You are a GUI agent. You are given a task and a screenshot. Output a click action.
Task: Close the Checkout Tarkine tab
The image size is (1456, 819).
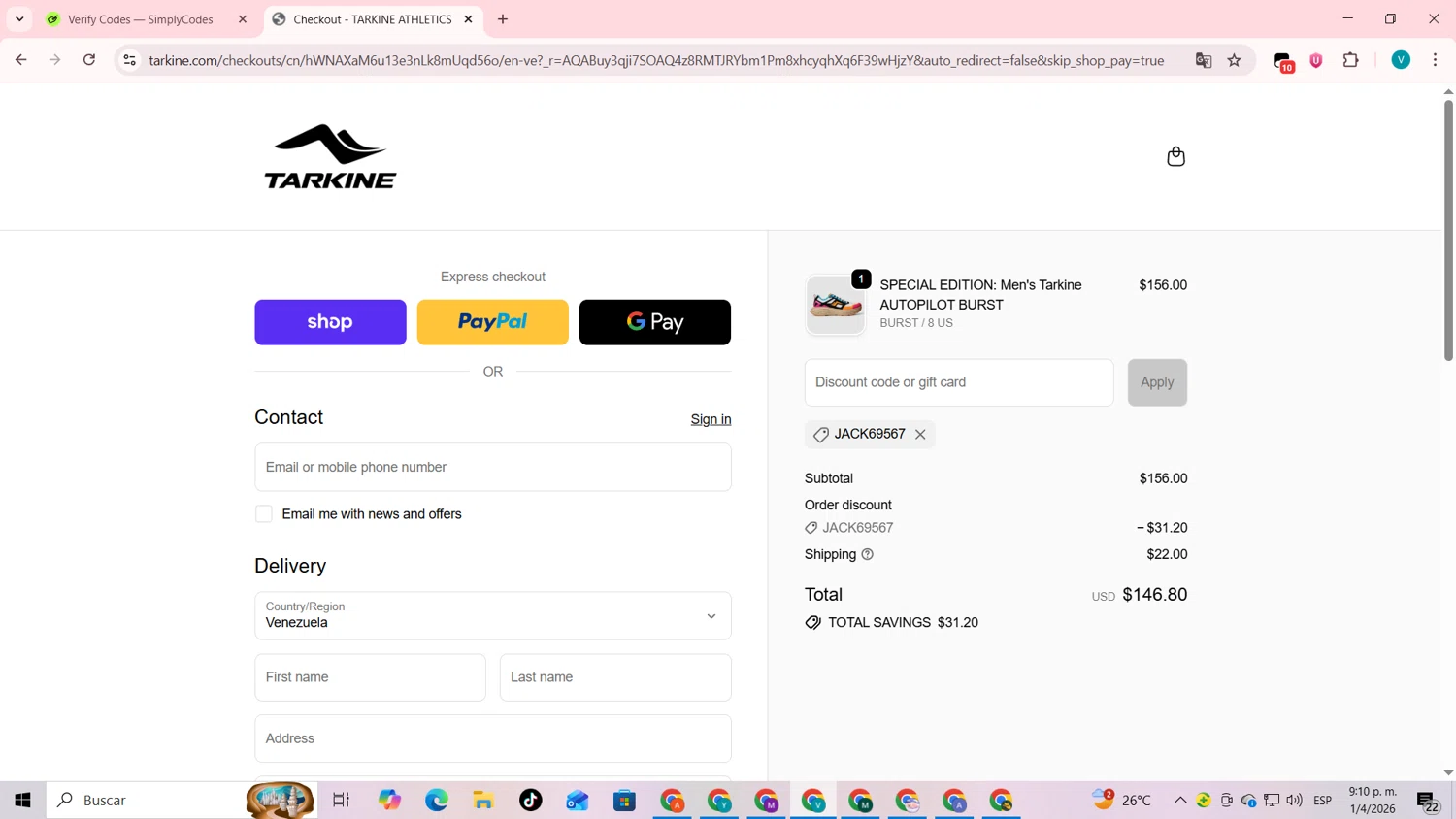point(468,19)
